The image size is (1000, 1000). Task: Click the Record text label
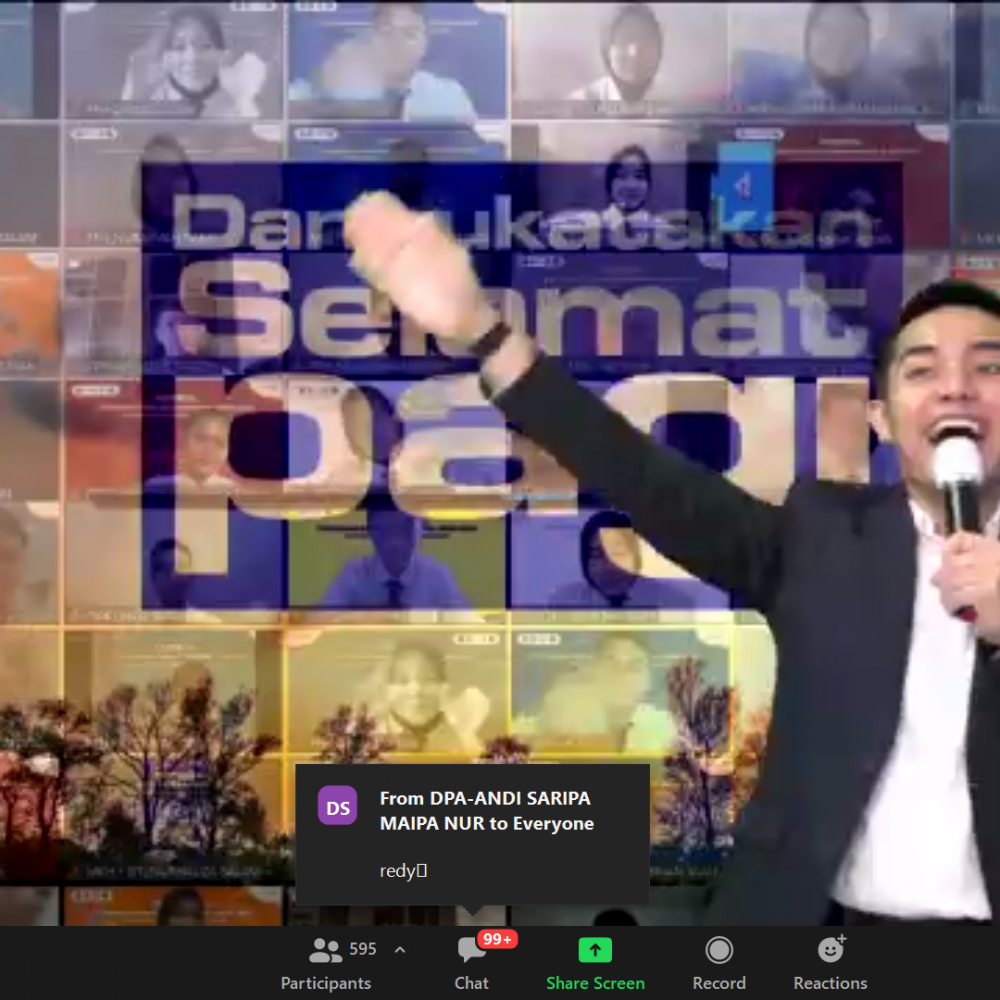[719, 983]
